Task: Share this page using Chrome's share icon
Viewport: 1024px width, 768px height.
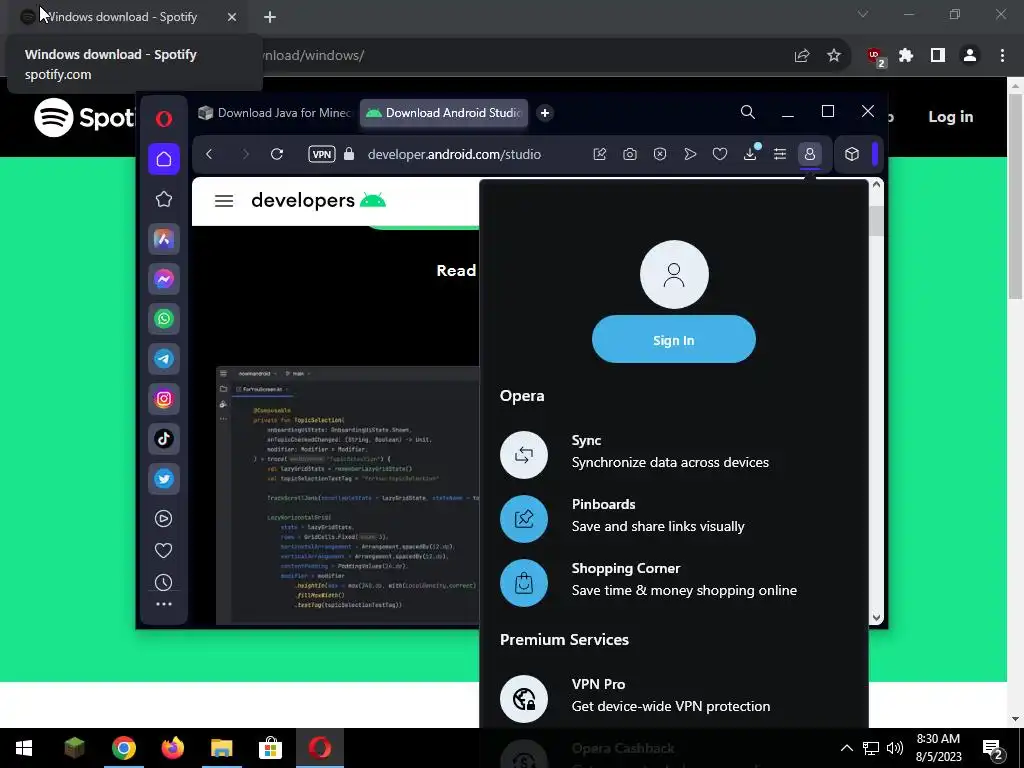Action: [802, 56]
